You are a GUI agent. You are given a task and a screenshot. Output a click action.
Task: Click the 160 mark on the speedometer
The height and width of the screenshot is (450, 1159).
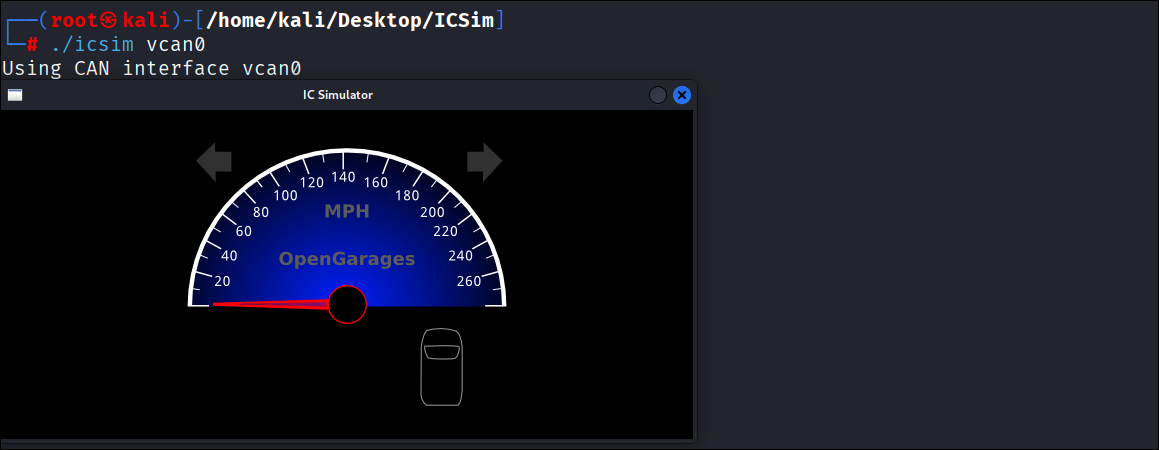click(376, 183)
